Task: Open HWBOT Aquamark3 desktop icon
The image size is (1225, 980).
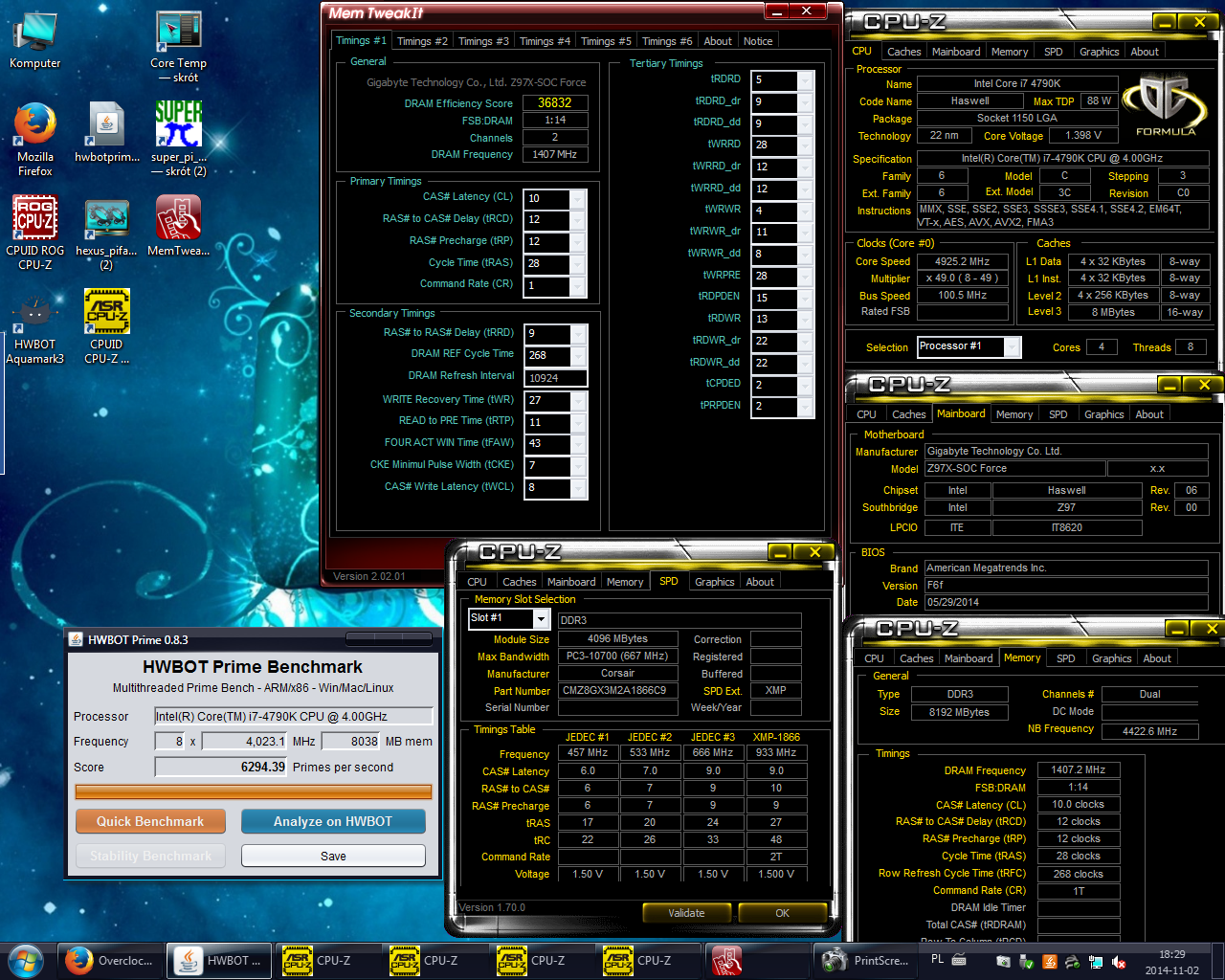Action: [35, 330]
